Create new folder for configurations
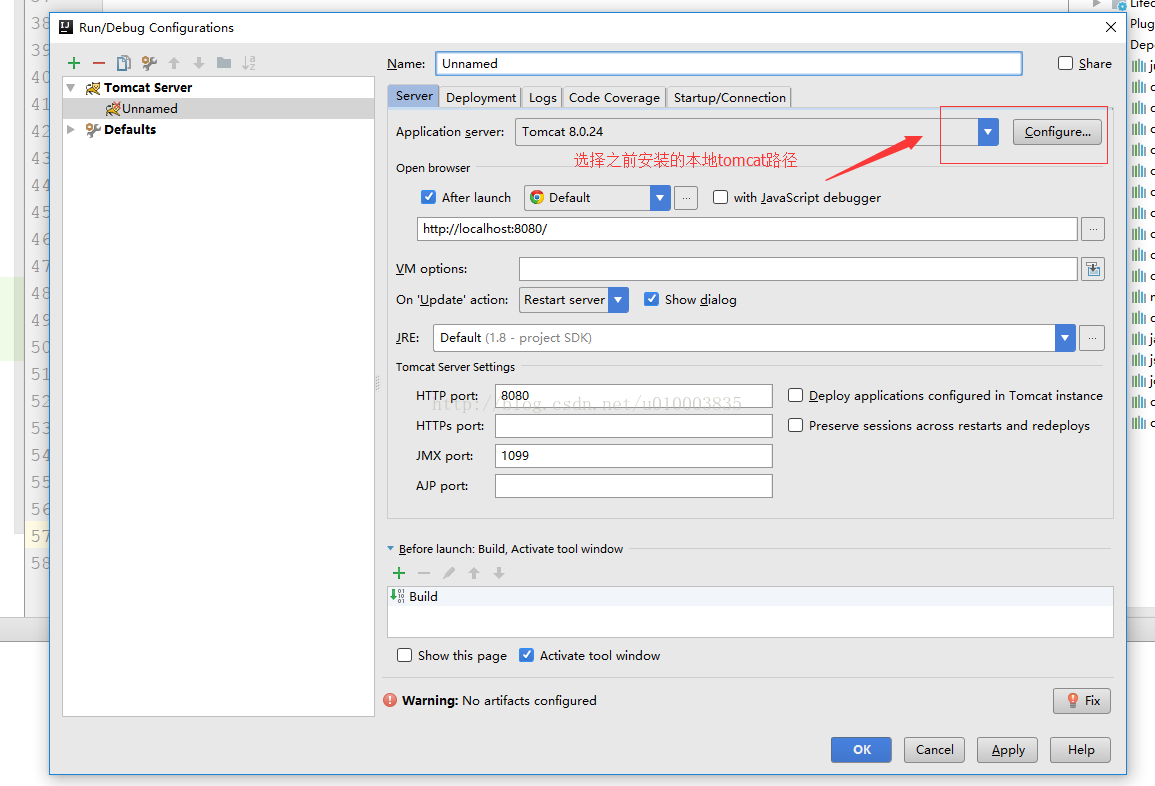 tap(224, 63)
